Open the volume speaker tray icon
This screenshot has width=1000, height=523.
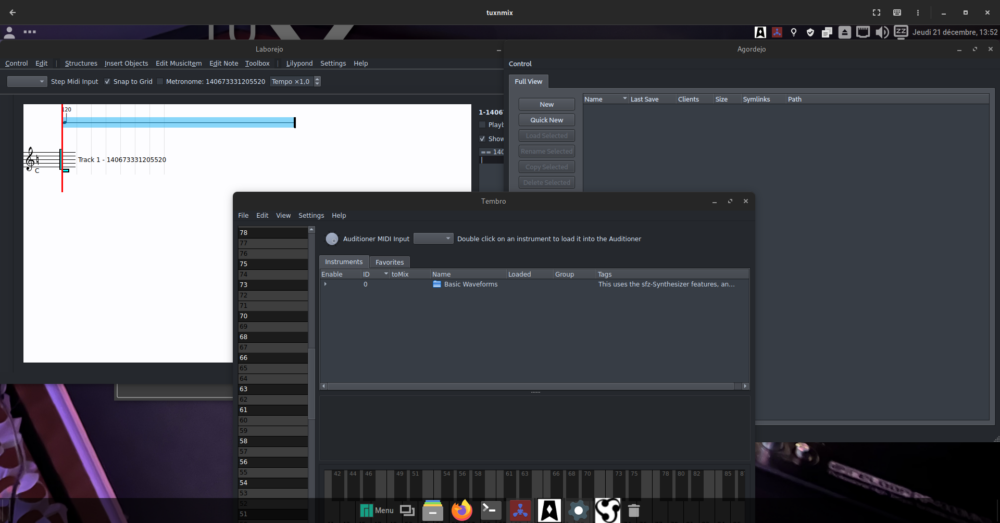[x=882, y=32]
